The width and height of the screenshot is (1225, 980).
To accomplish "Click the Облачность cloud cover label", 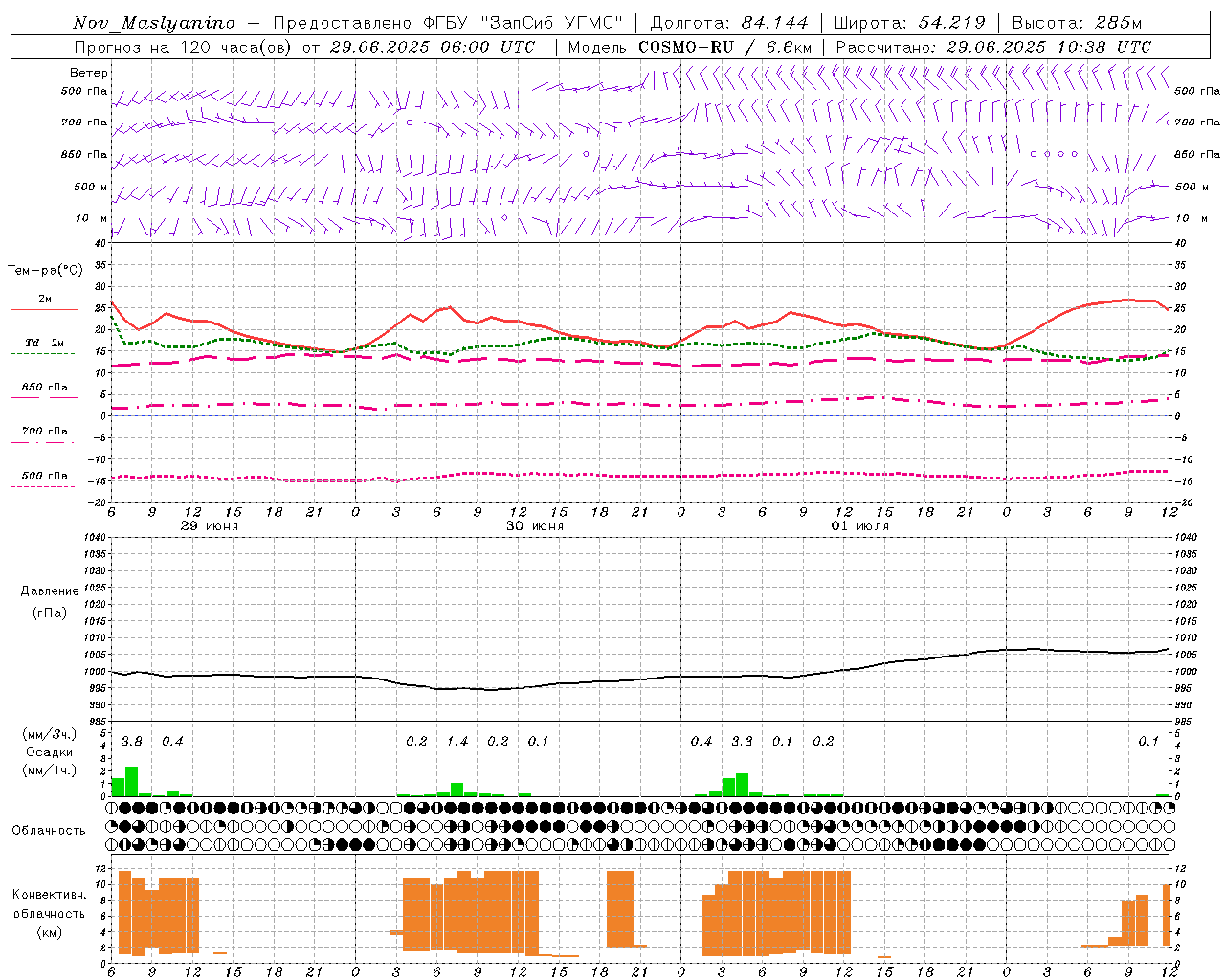I will click(x=49, y=831).
